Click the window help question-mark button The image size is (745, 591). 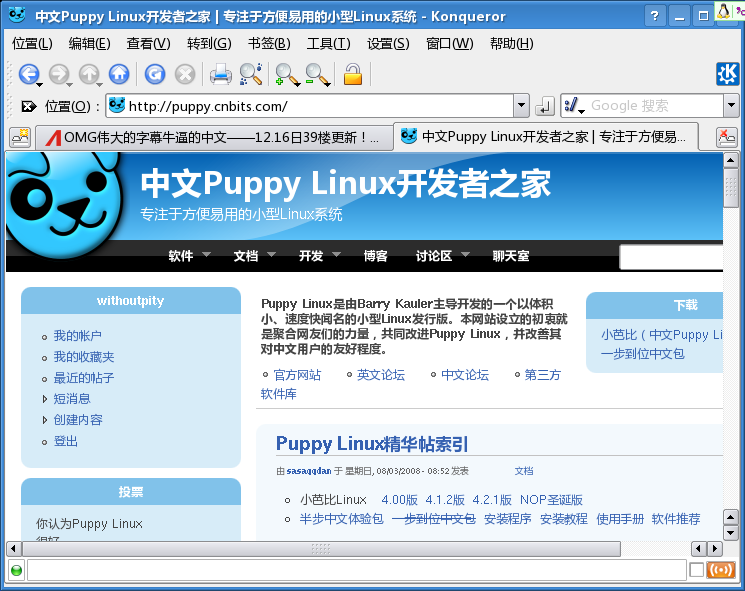(655, 16)
